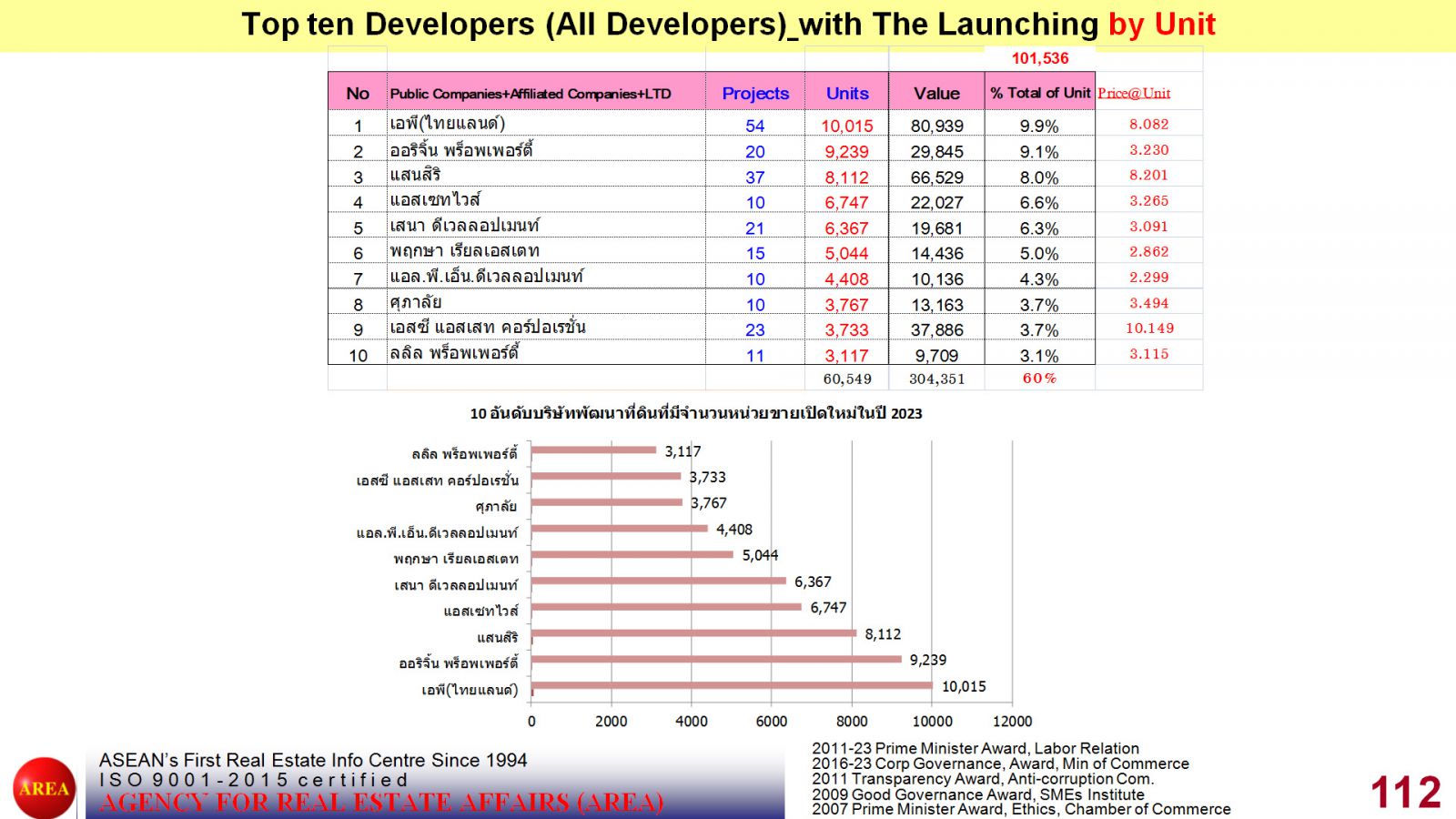
Task: Select the Projects column header
Action: coord(755,93)
